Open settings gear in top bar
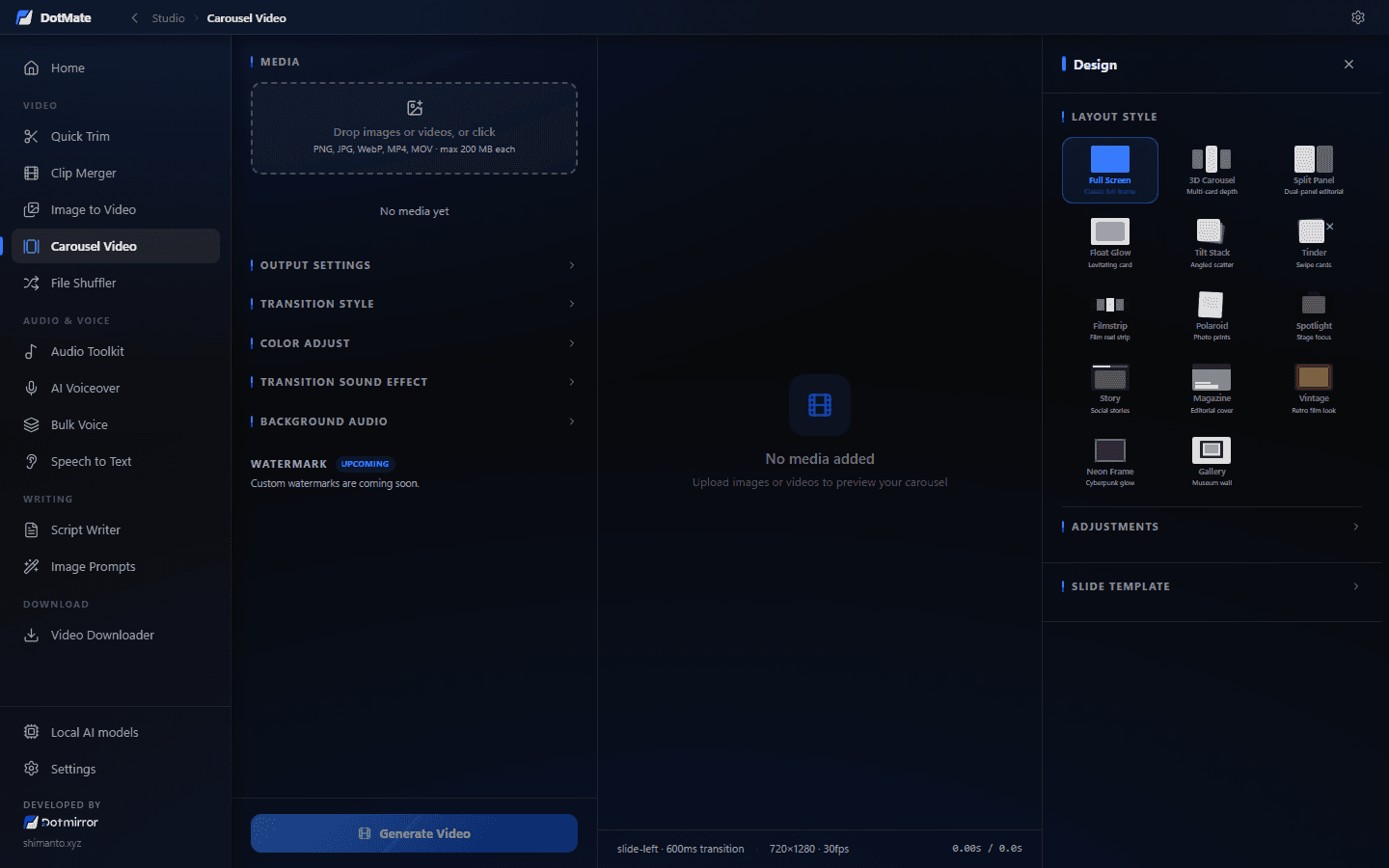 1358,17
